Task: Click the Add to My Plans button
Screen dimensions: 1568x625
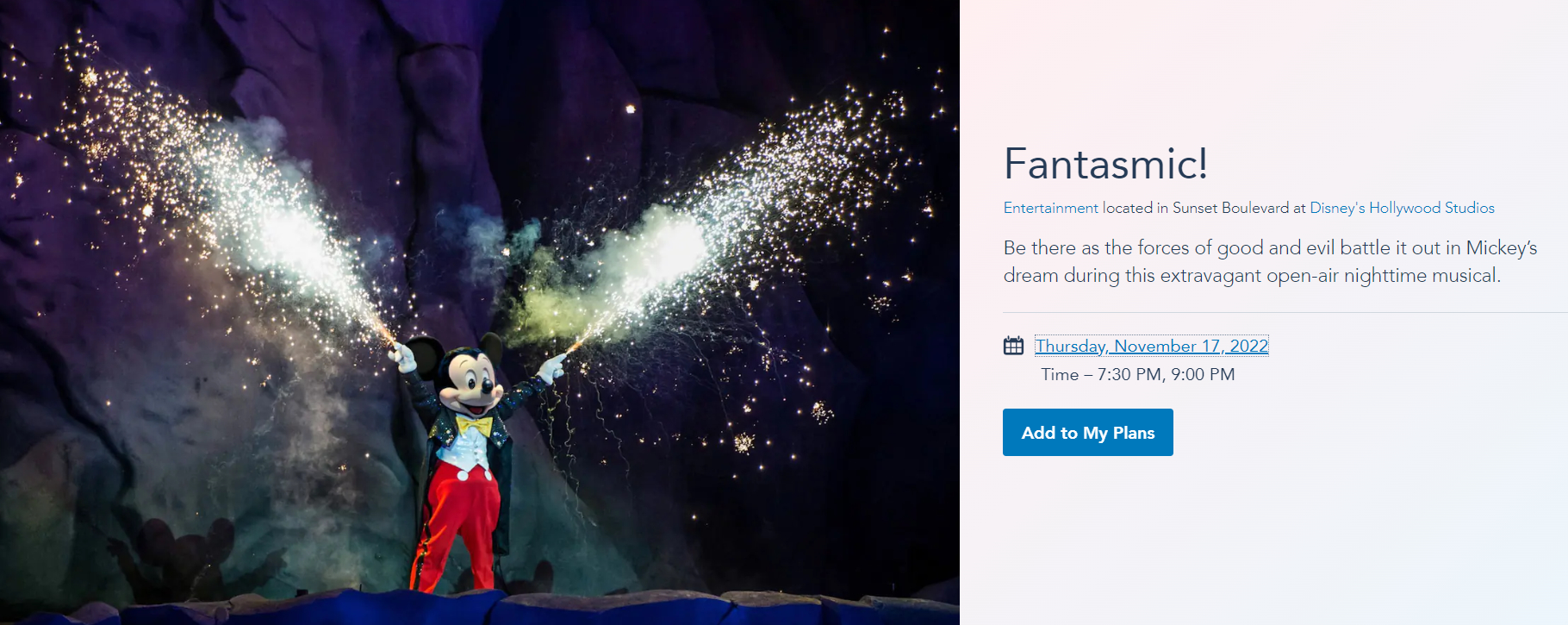Action: [x=1087, y=432]
